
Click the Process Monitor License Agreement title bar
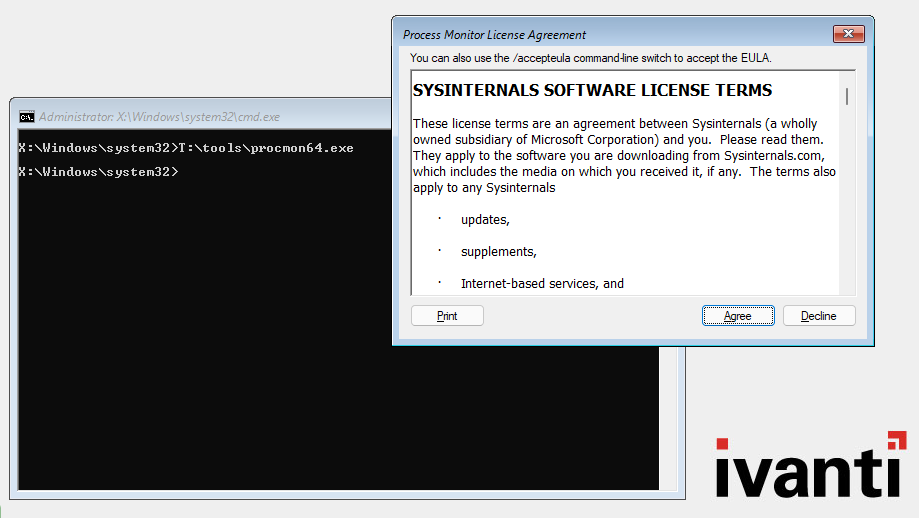pos(600,35)
